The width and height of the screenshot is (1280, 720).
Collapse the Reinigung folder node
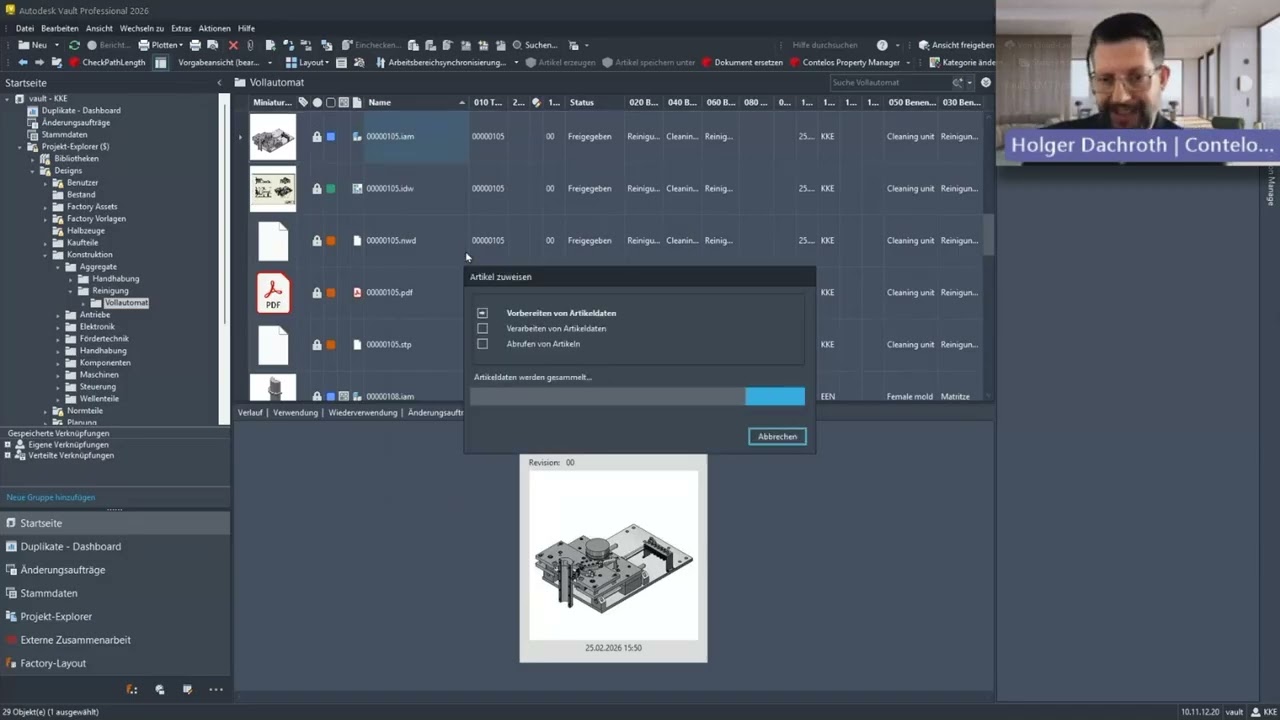click(x=72, y=291)
